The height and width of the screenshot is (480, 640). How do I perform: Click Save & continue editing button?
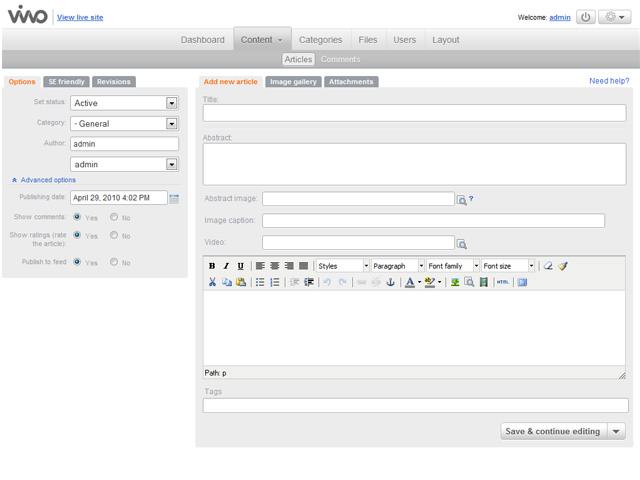point(553,431)
